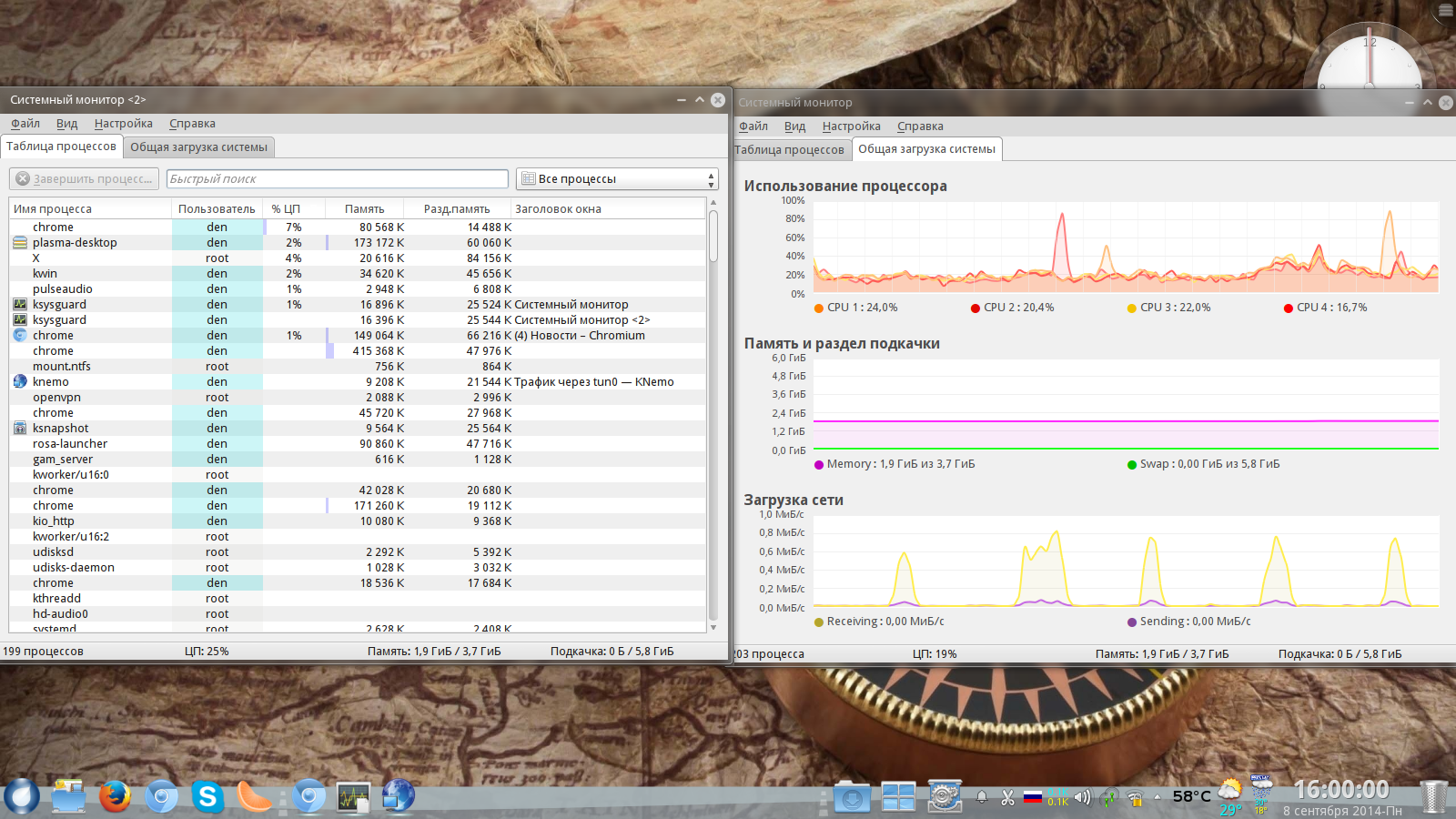The image size is (1456, 819).
Task: Open 'Настройка' menu in Системный монитор <2>
Action: pos(123,124)
